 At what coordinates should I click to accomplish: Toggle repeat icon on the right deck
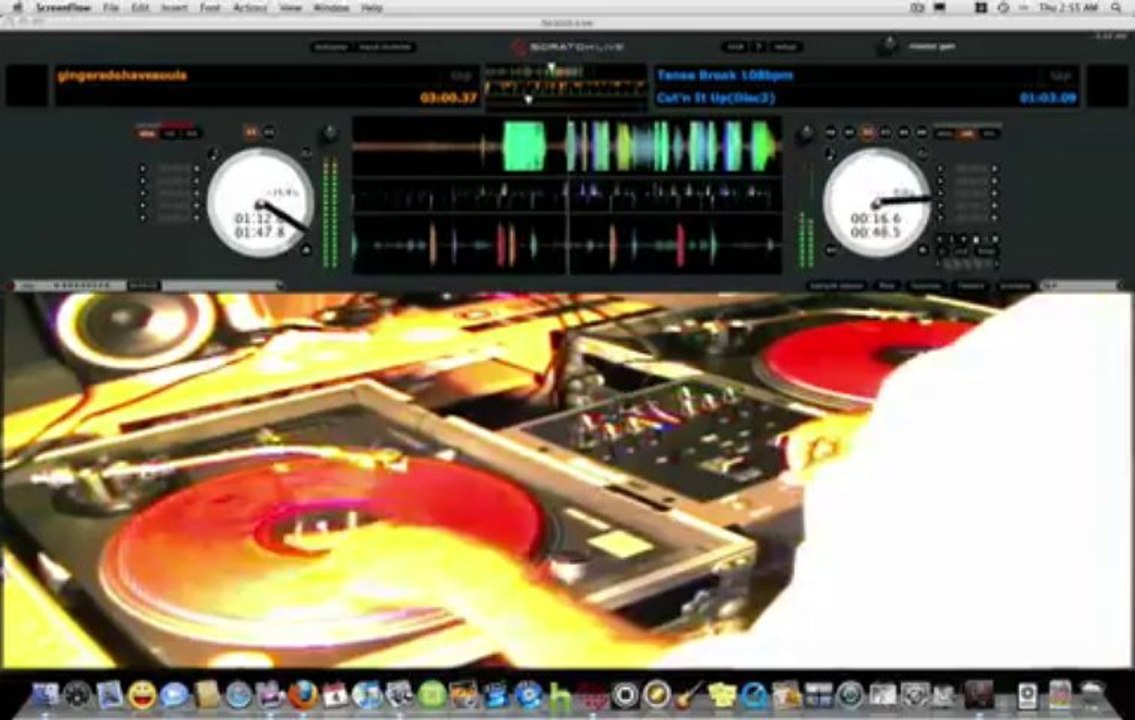tap(922, 153)
